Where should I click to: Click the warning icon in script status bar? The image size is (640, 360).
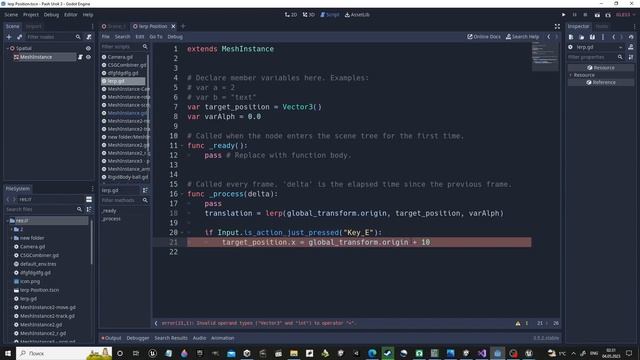[x=518, y=323]
